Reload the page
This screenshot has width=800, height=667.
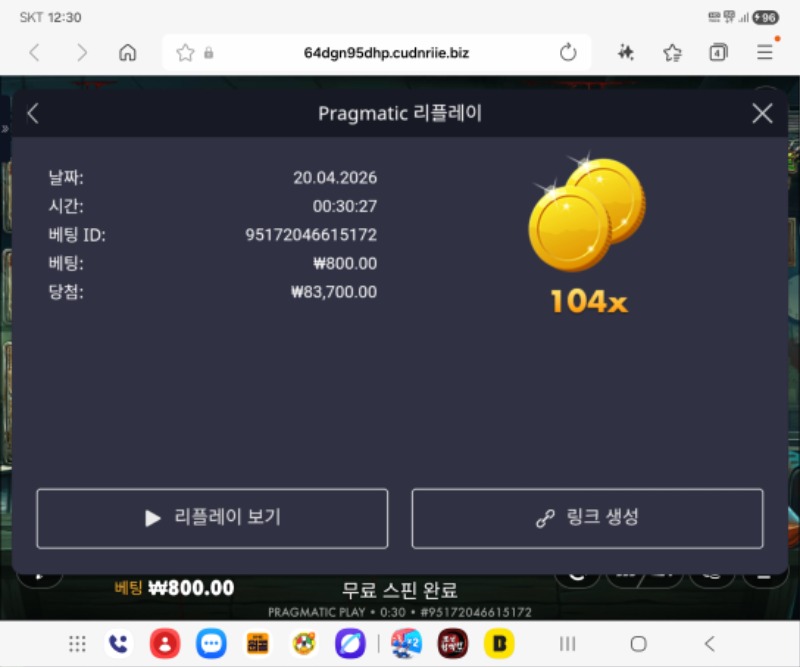click(x=568, y=53)
